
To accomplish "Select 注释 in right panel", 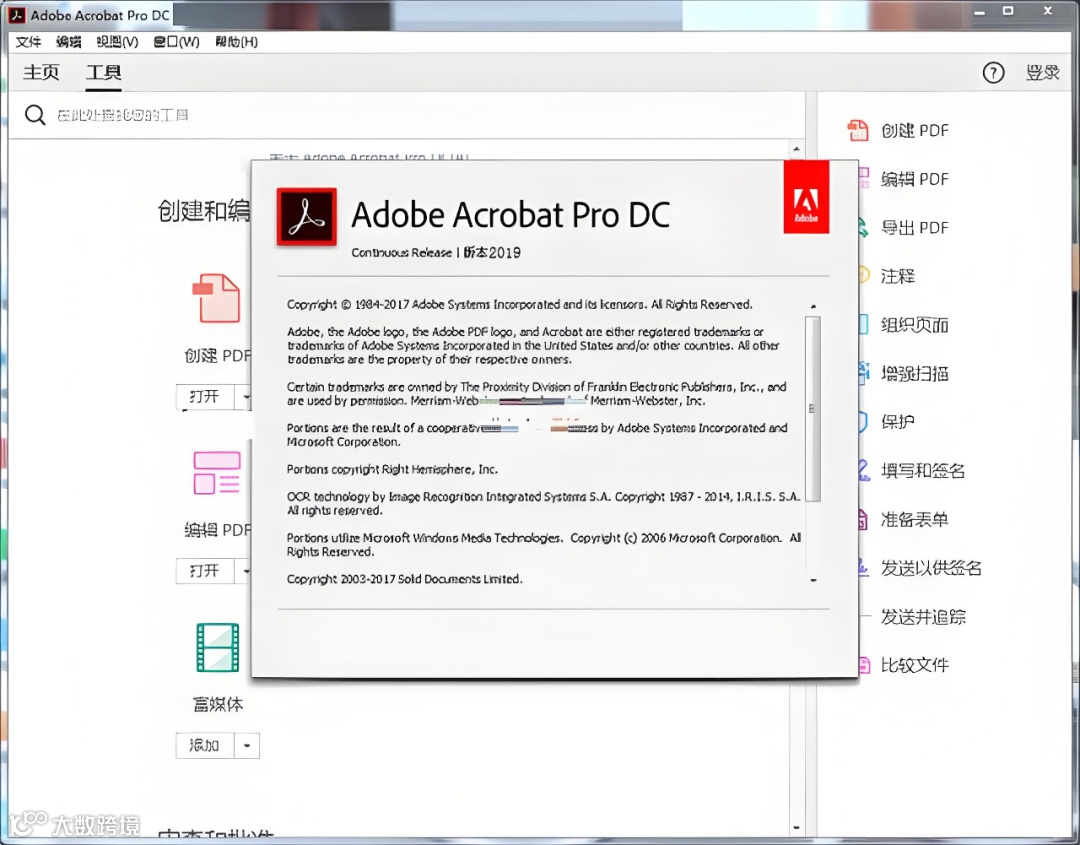I will point(897,276).
